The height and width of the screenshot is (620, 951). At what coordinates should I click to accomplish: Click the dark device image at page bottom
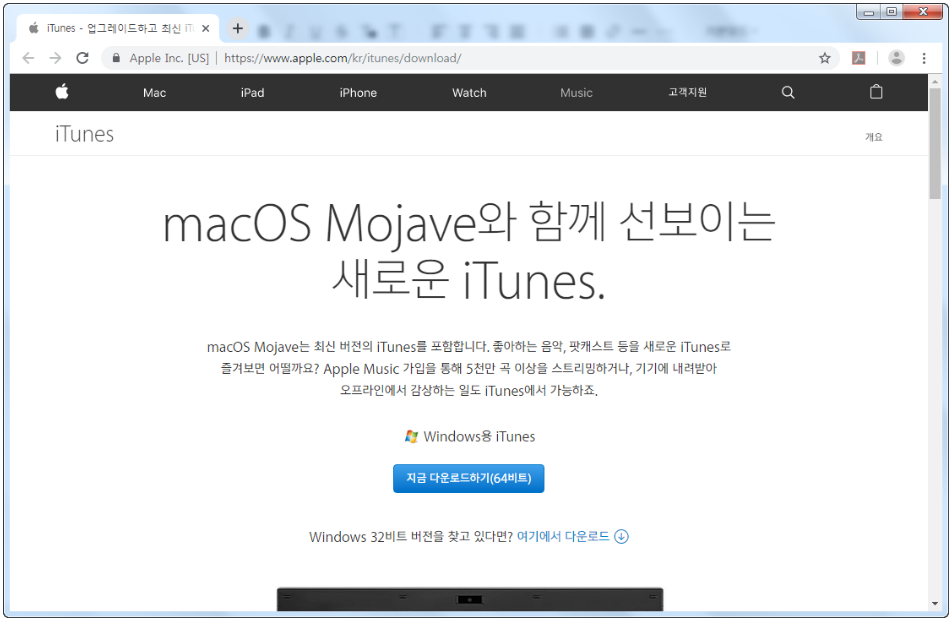470,599
